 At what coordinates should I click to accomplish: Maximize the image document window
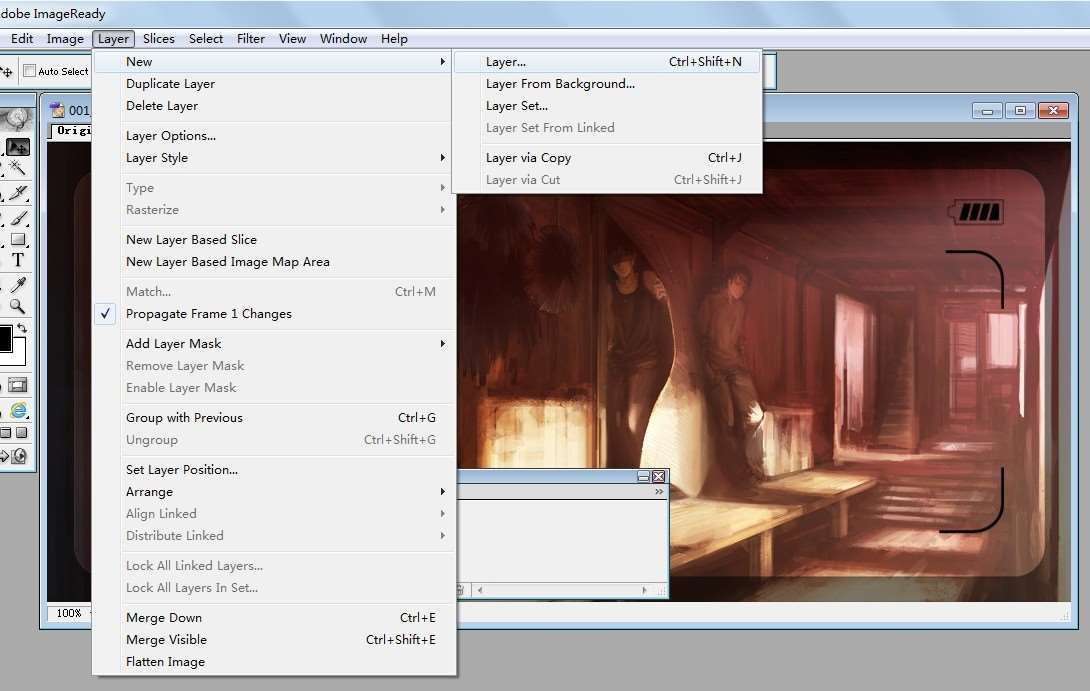coord(1020,111)
